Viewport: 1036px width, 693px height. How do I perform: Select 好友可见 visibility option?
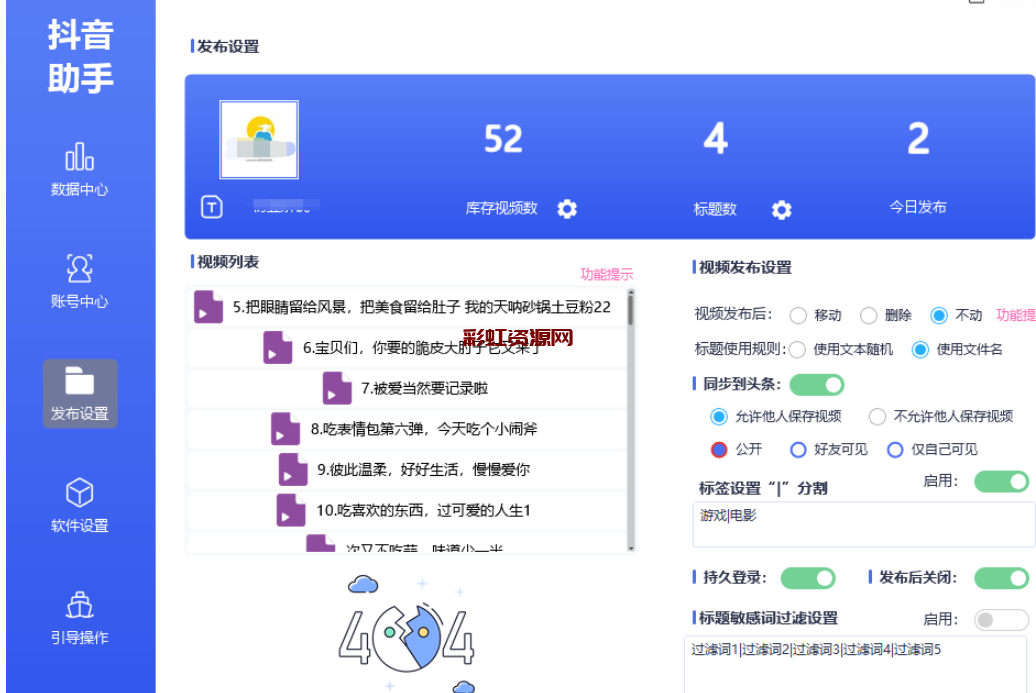coord(798,450)
